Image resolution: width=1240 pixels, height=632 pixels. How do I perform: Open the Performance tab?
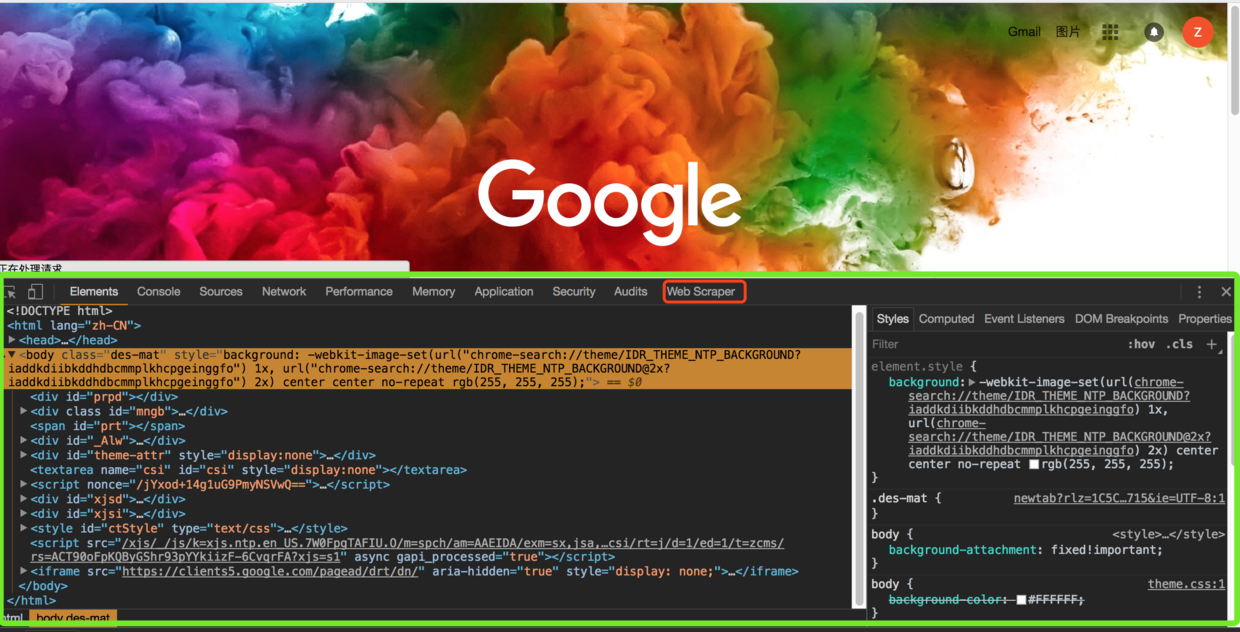[x=359, y=292]
